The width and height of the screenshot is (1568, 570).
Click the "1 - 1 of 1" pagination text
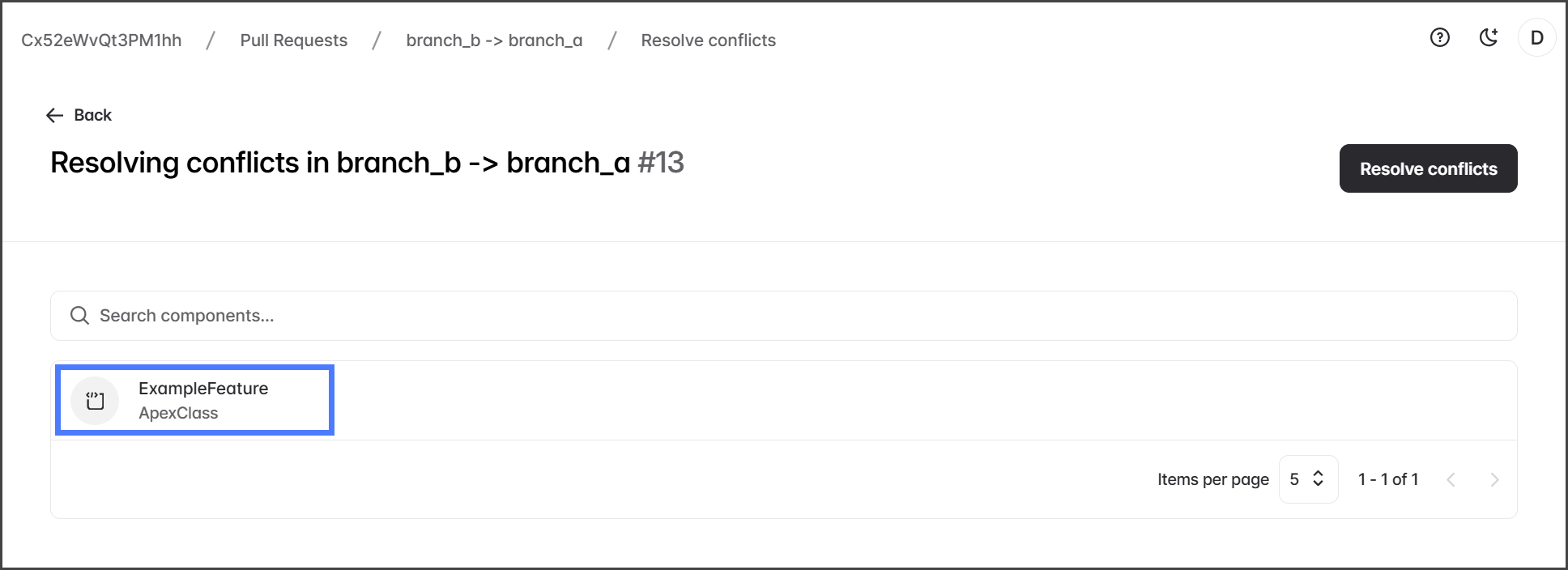tap(1387, 479)
